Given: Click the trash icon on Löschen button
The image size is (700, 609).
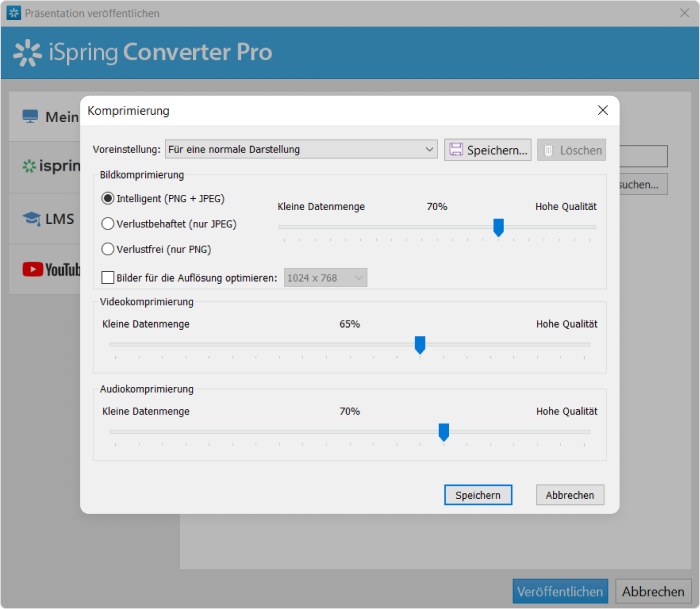Looking at the screenshot, I should (548, 150).
